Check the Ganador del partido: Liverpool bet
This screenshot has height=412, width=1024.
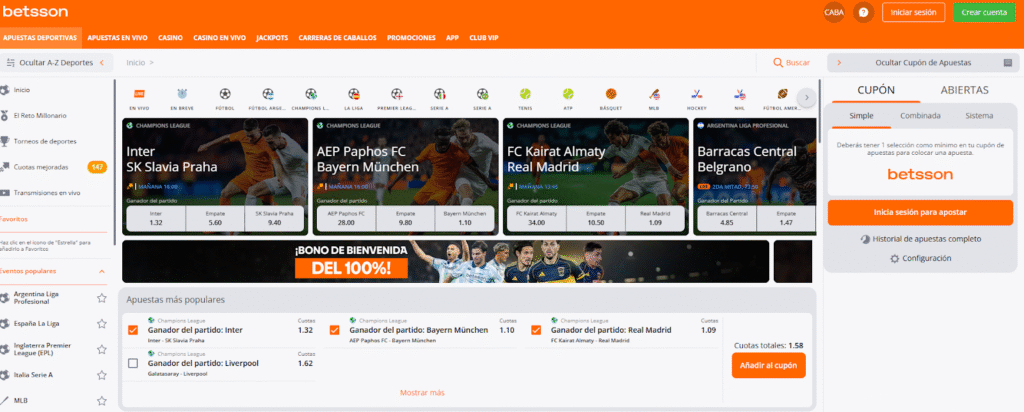click(133, 364)
